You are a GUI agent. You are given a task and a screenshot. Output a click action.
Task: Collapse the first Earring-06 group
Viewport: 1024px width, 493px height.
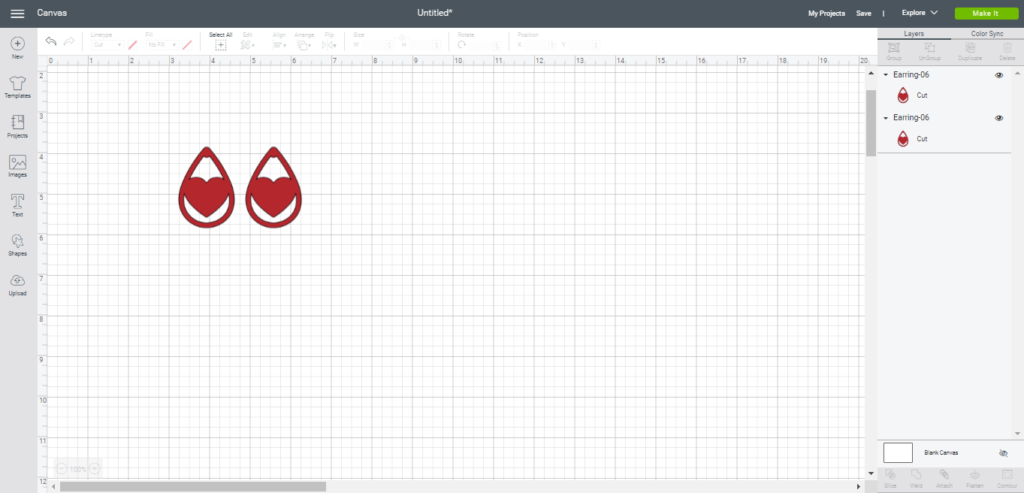(885, 75)
